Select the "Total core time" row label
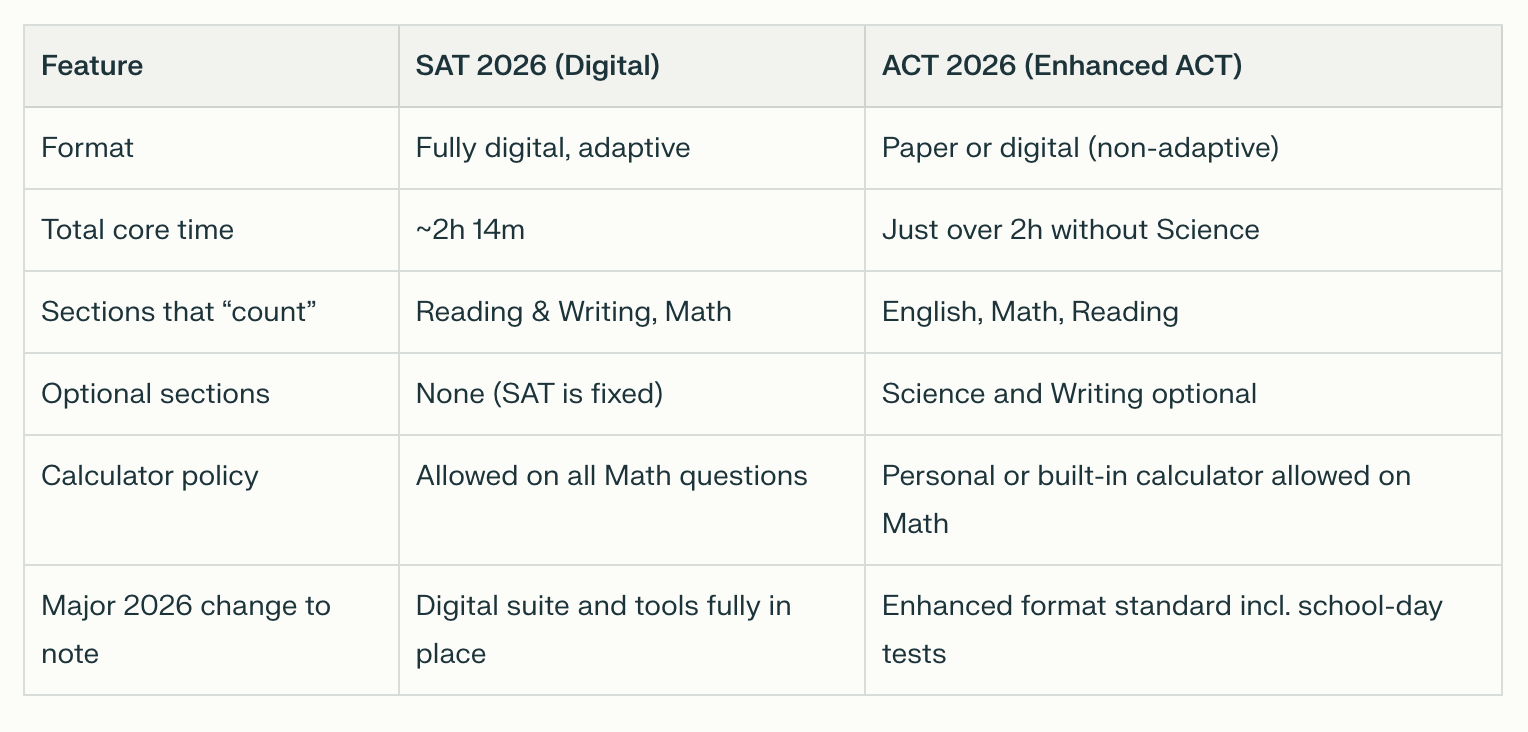 (x=137, y=230)
